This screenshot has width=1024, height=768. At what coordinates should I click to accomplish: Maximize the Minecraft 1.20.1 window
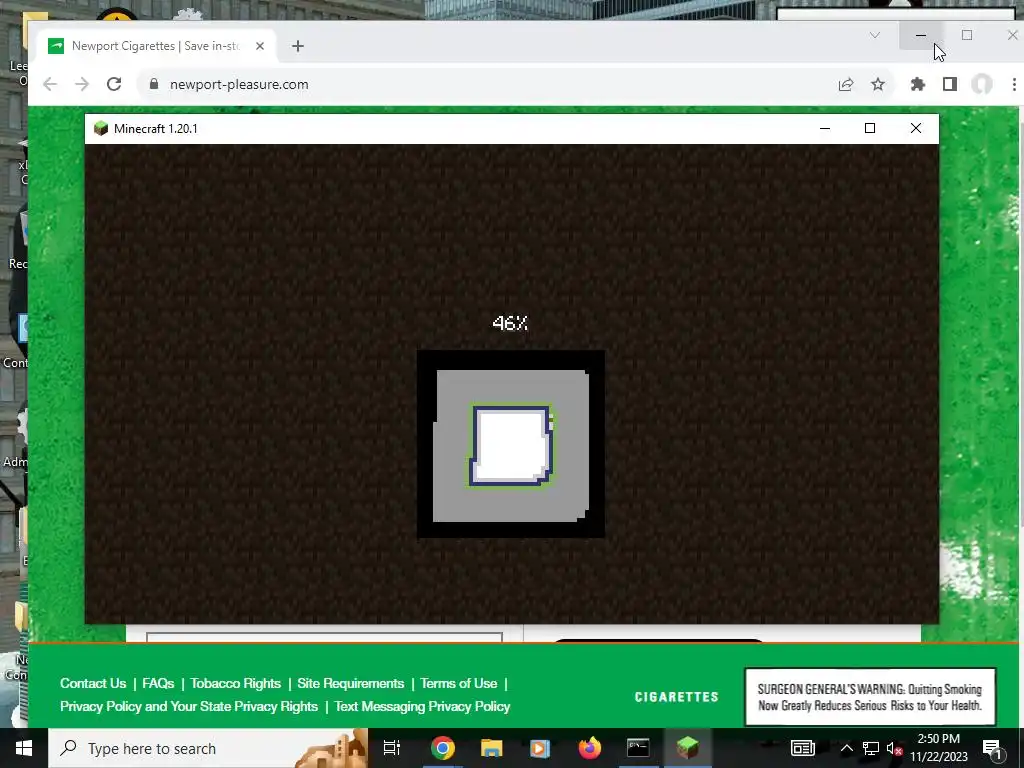click(870, 129)
